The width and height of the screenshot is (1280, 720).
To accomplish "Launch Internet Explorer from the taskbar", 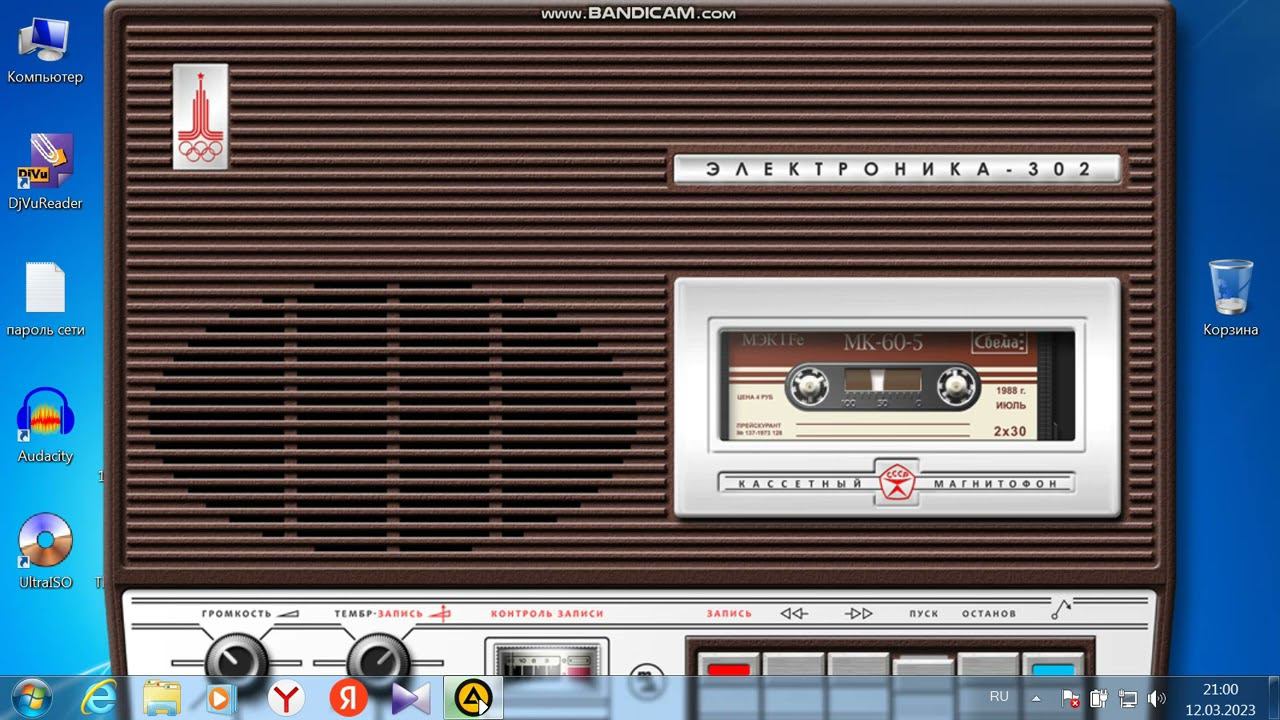I will [98, 698].
